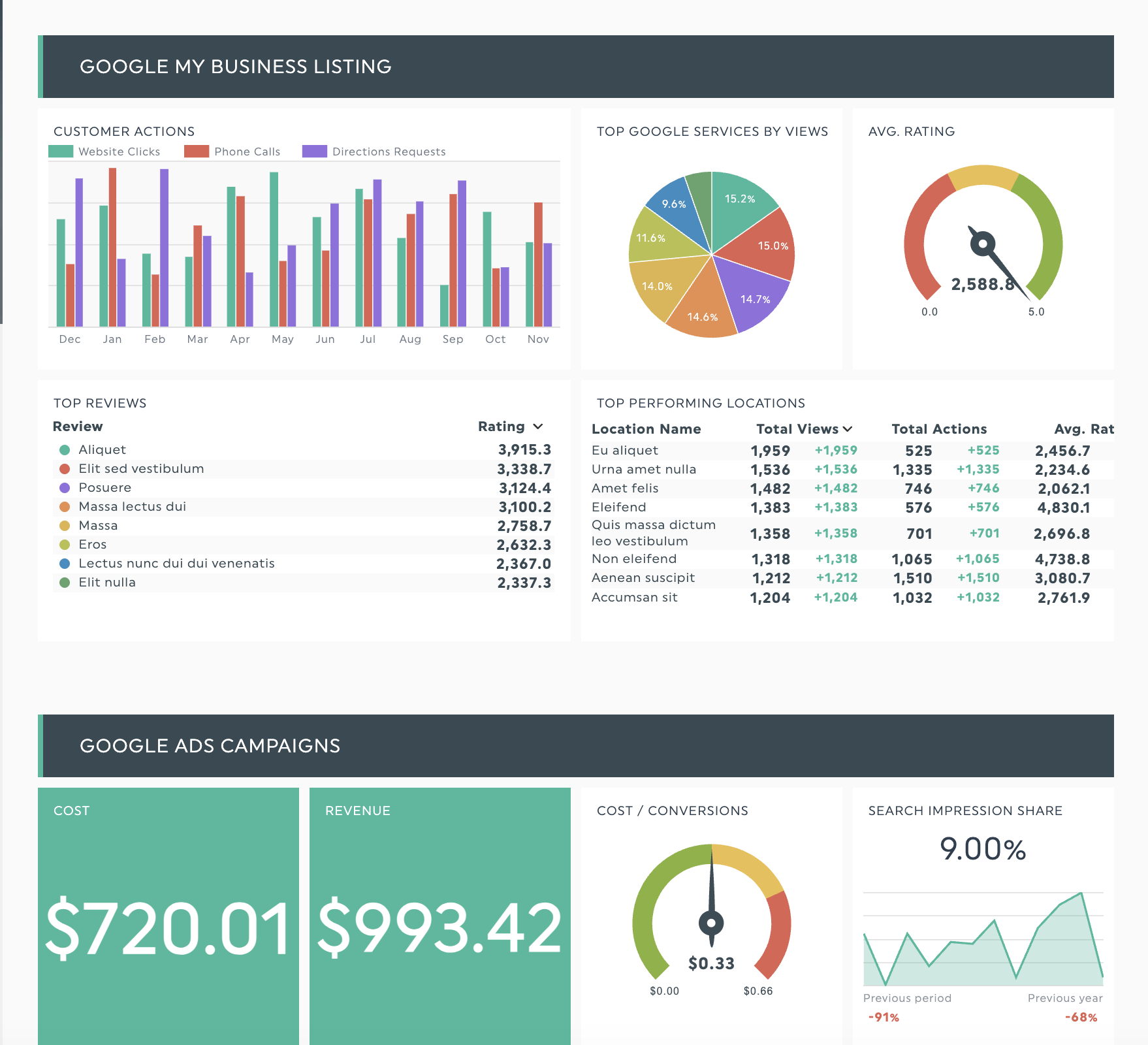Select the orange dot beside Massa lectus dui

(x=65, y=507)
